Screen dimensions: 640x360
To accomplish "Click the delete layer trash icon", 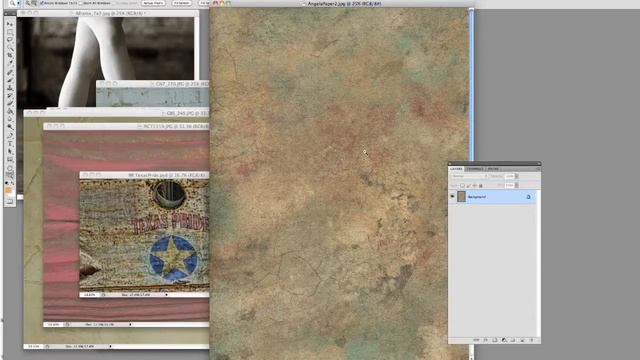I will click(x=532, y=340).
